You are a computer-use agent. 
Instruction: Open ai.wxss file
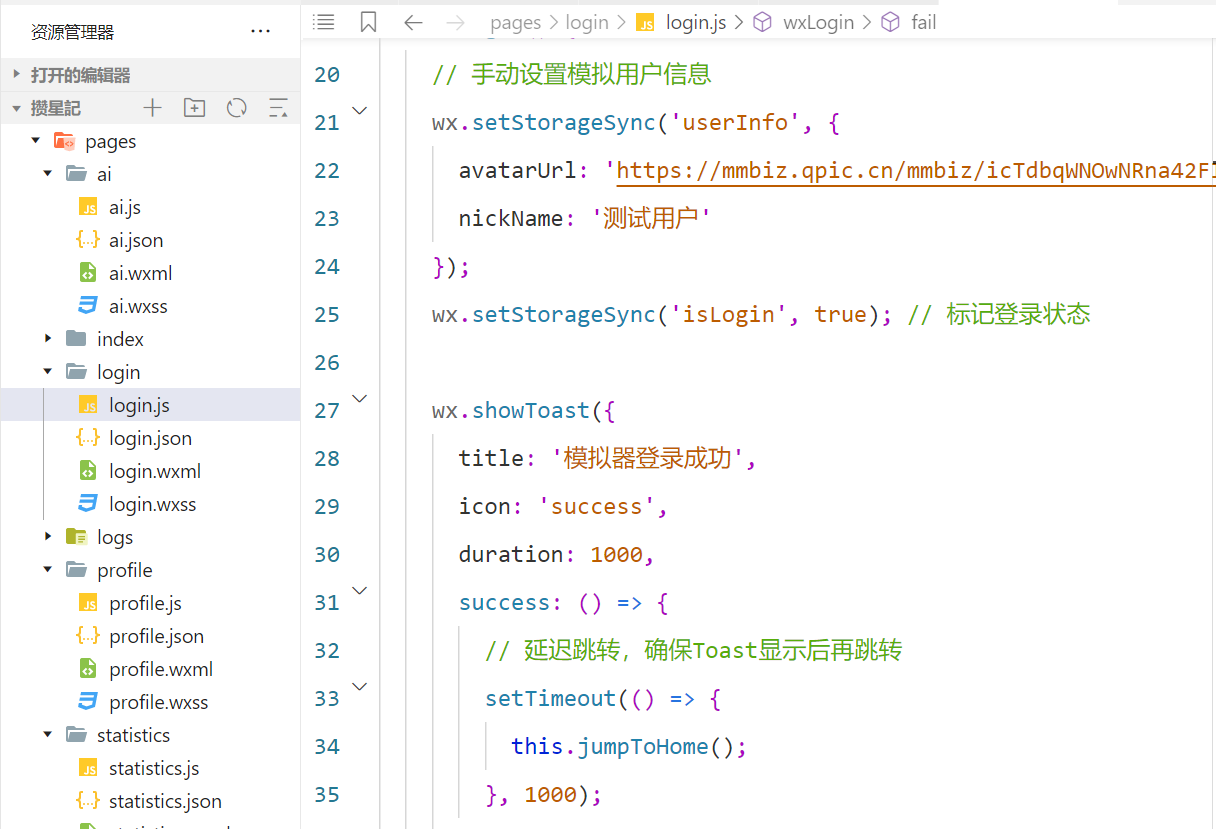138,306
